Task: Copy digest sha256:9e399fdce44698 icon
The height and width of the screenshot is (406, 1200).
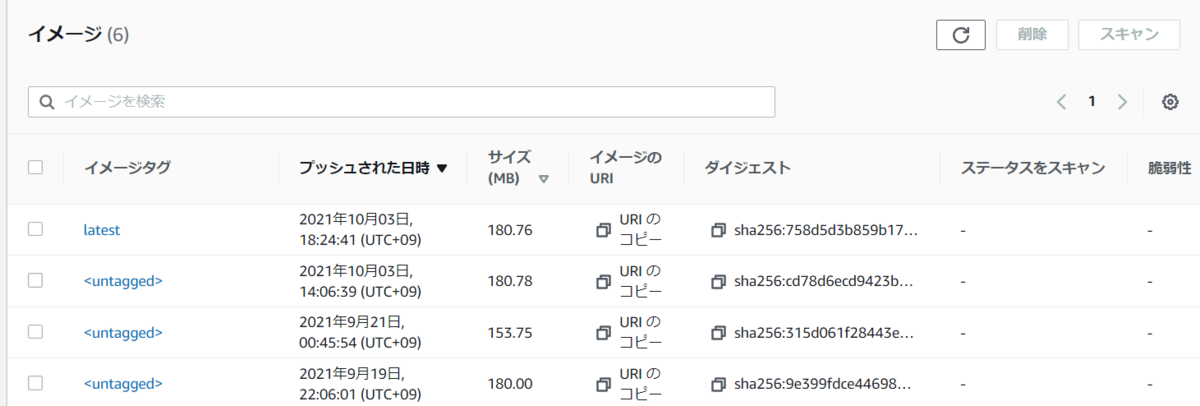Action: (x=718, y=384)
